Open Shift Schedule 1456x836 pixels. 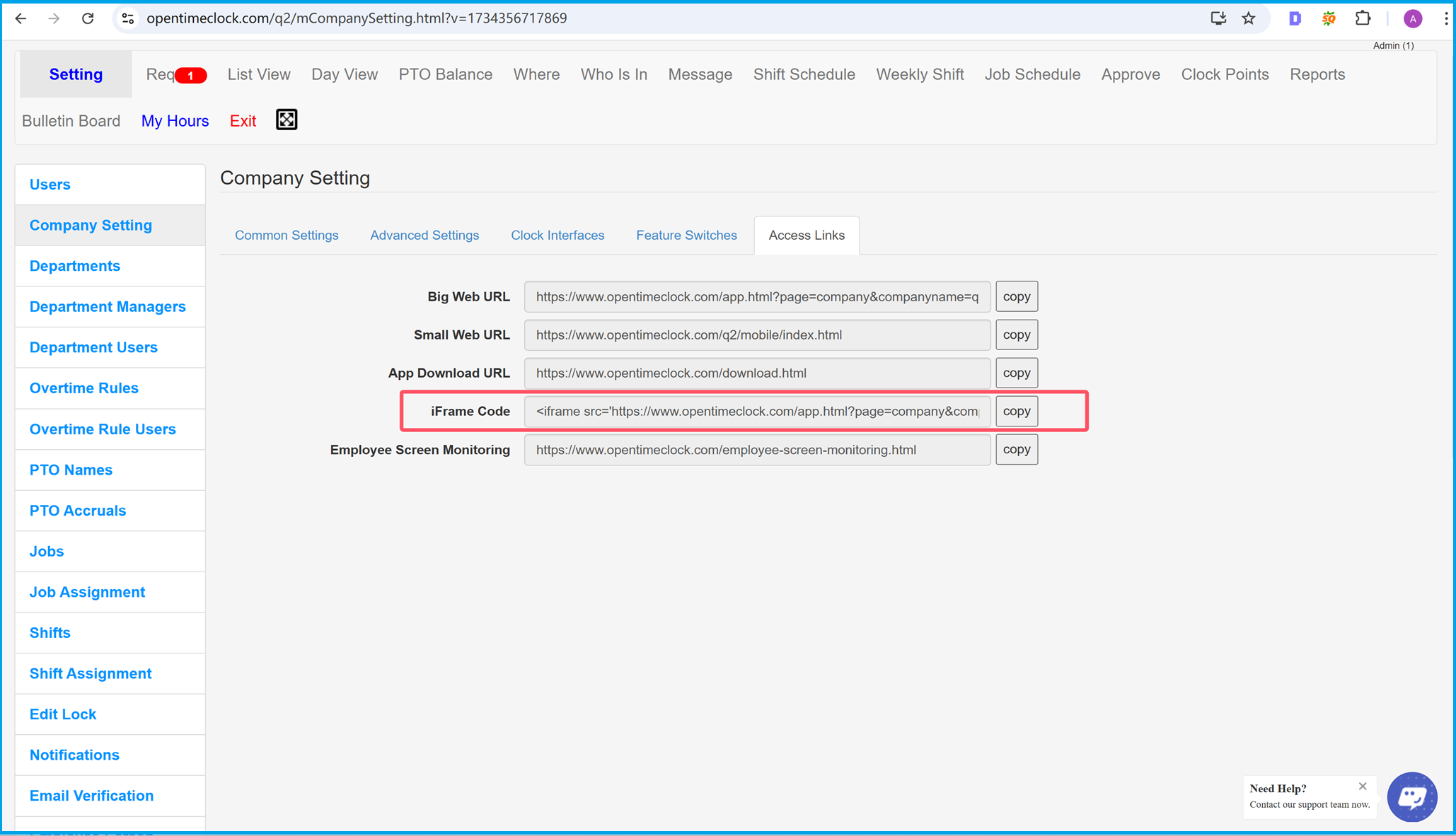click(804, 74)
